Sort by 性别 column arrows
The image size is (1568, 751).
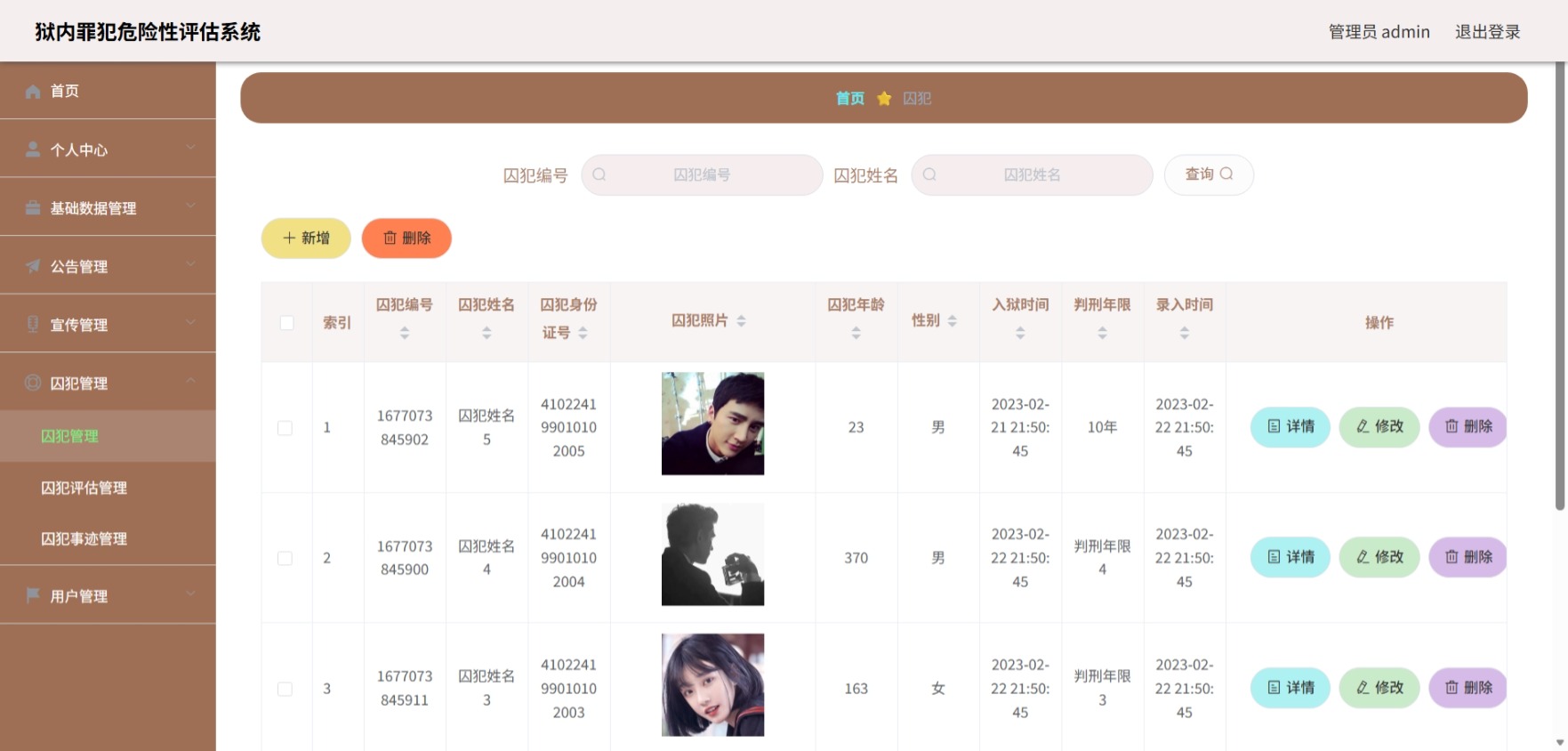[952, 321]
